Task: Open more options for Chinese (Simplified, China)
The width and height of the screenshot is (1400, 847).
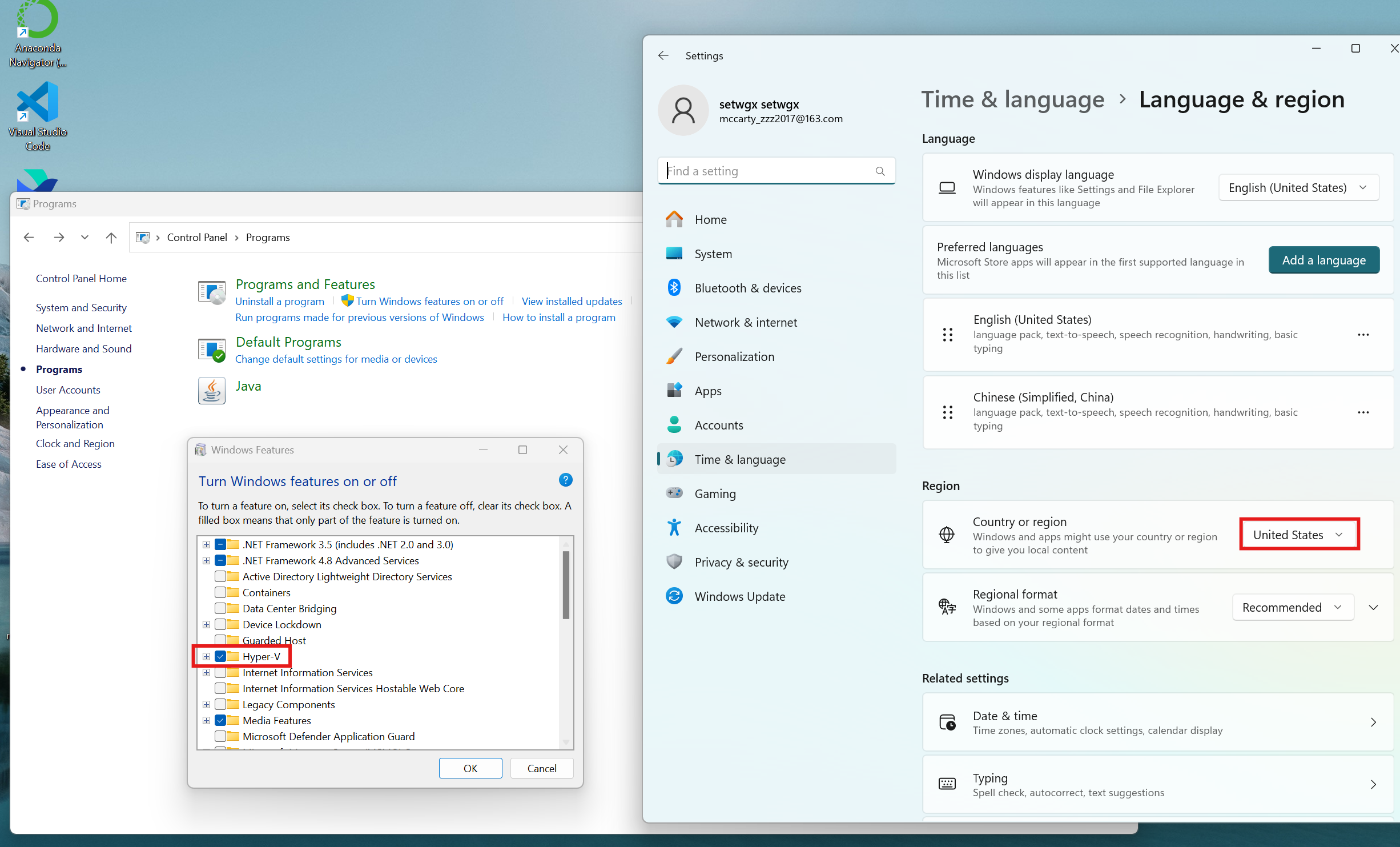Action: click(x=1363, y=412)
